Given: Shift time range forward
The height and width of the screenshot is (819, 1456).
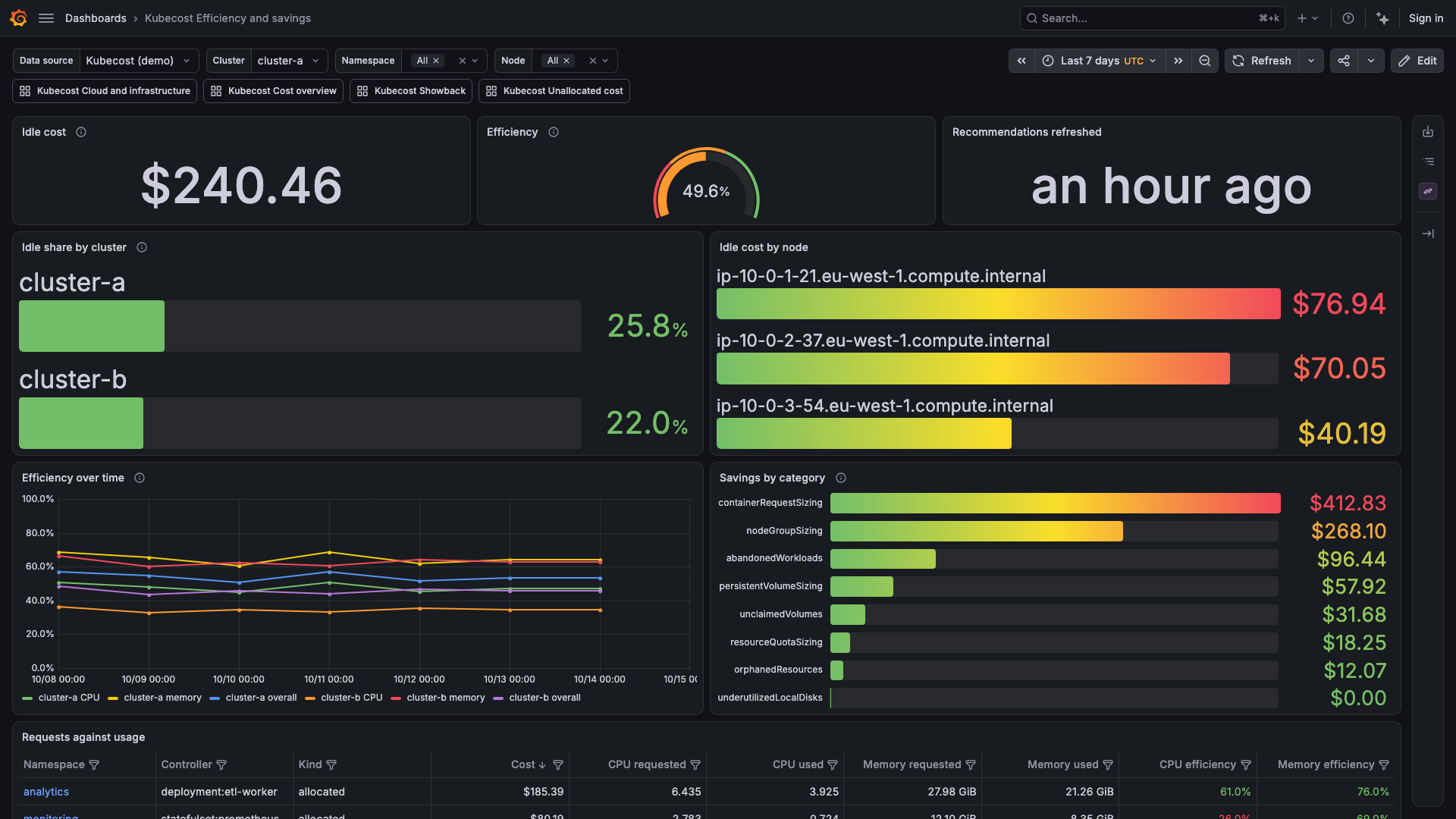Looking at the screenshot, I should [1178, 61].
